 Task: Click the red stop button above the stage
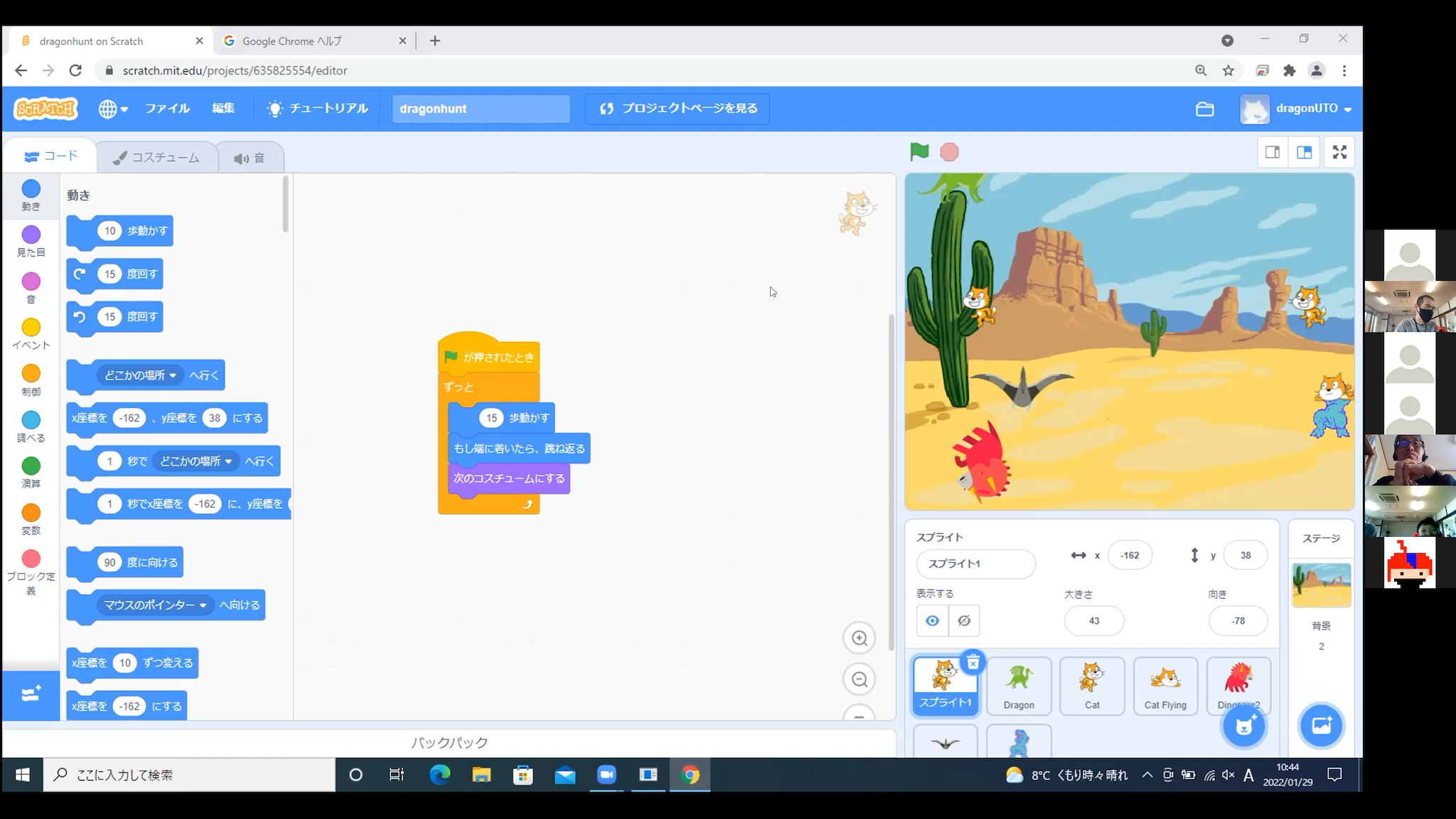[949, 152]
